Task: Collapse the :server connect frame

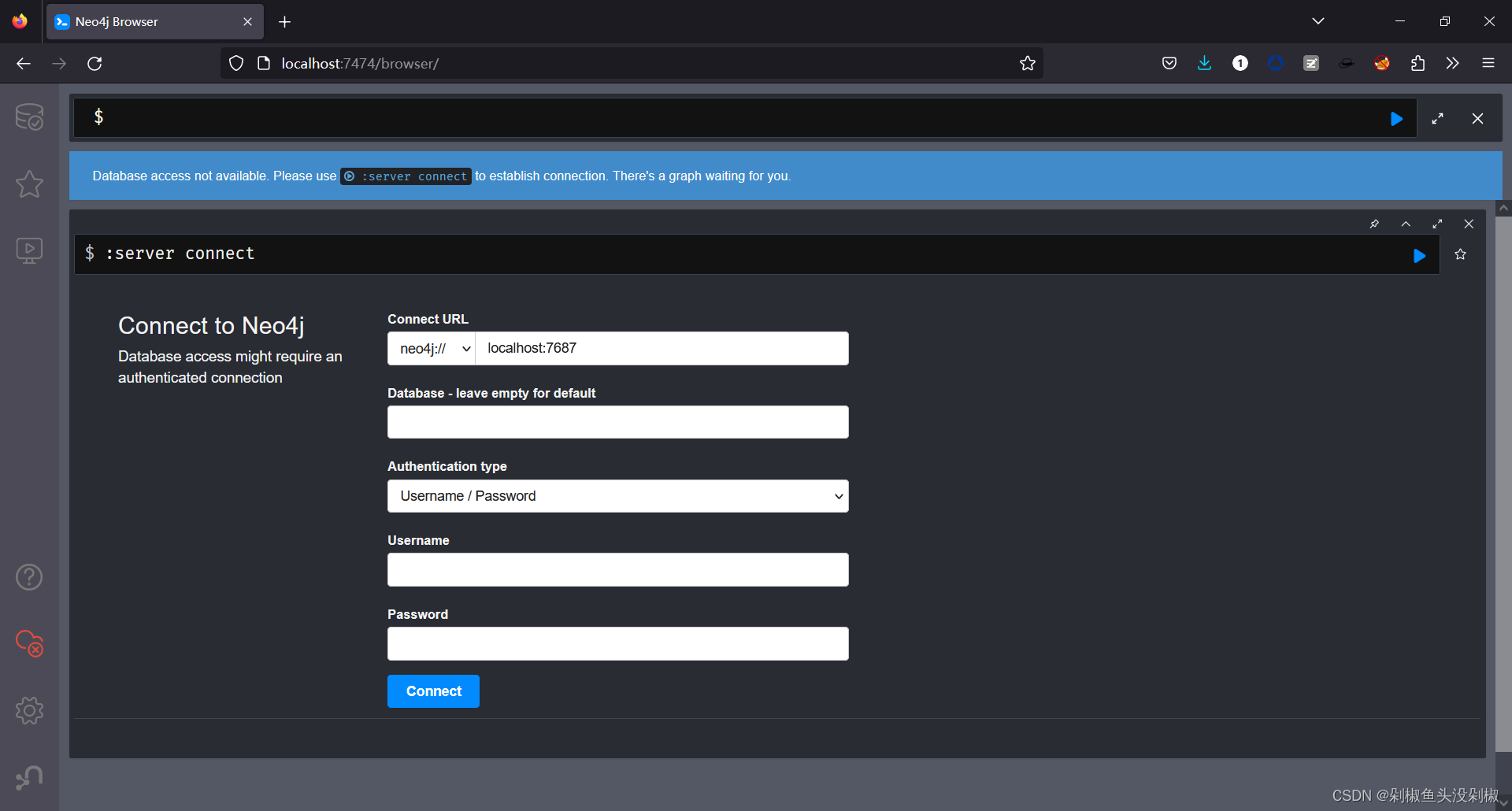Action: pos(1406,224)
